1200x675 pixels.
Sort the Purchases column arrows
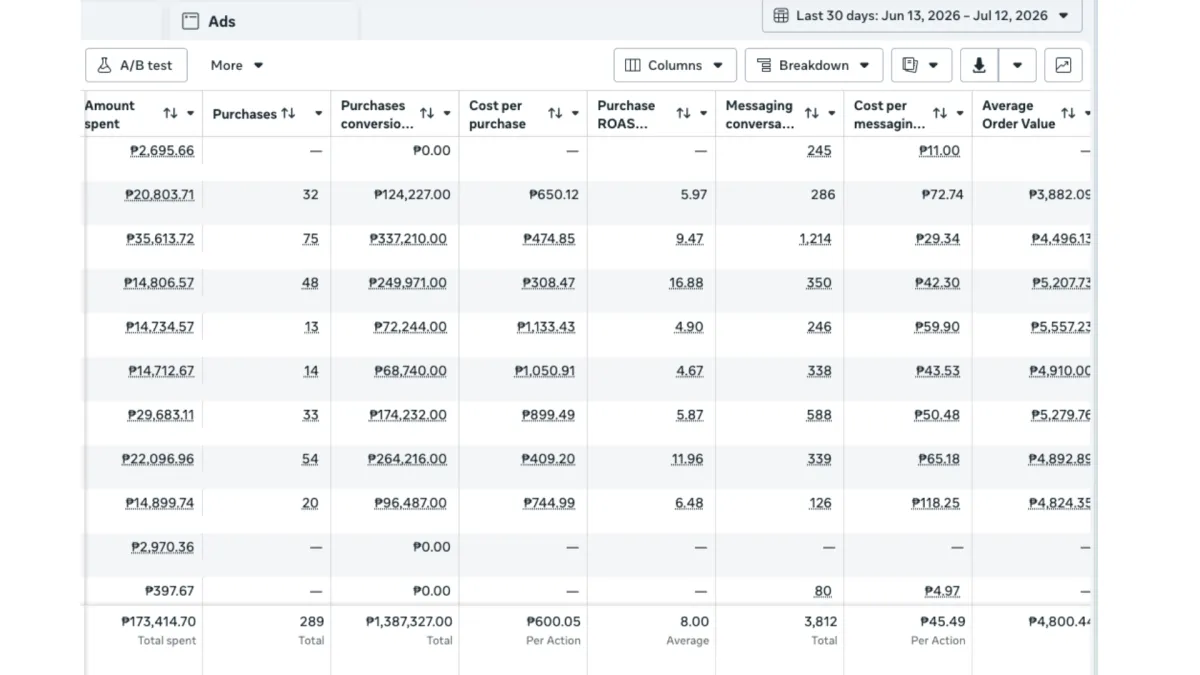coord(288,114)
